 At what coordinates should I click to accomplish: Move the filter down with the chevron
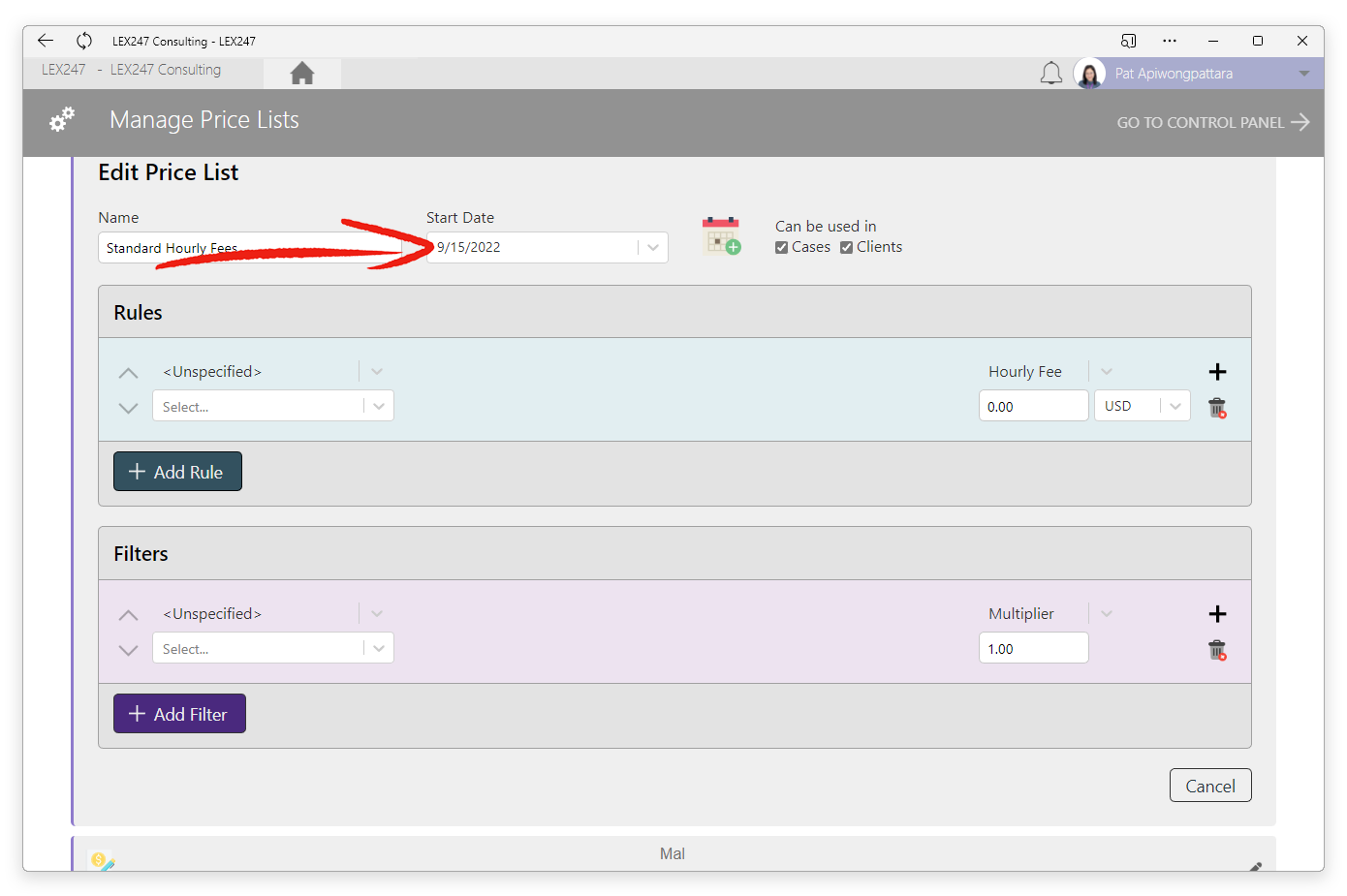[x=128, y=650]
